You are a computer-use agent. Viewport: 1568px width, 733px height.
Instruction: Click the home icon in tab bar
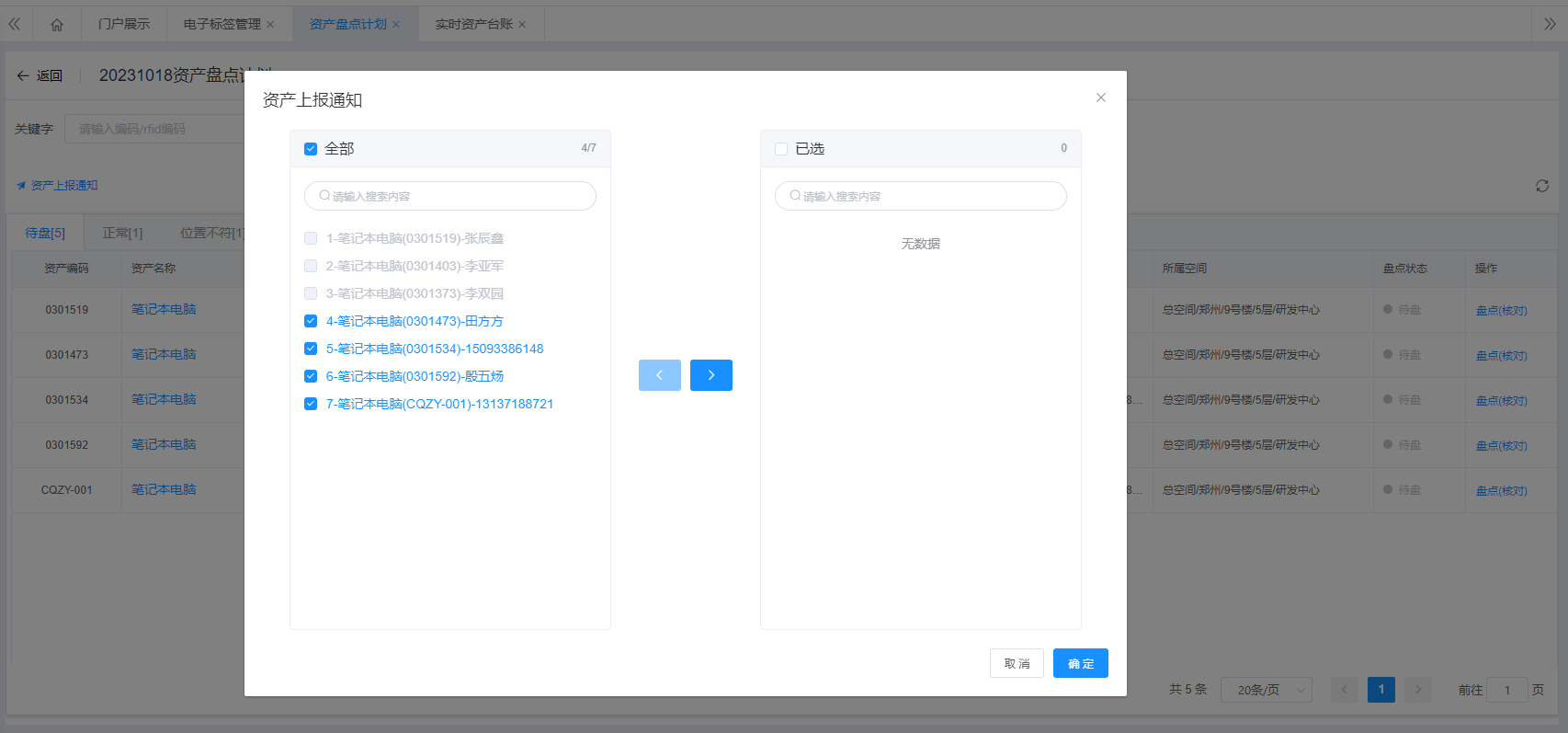point(57,25)
